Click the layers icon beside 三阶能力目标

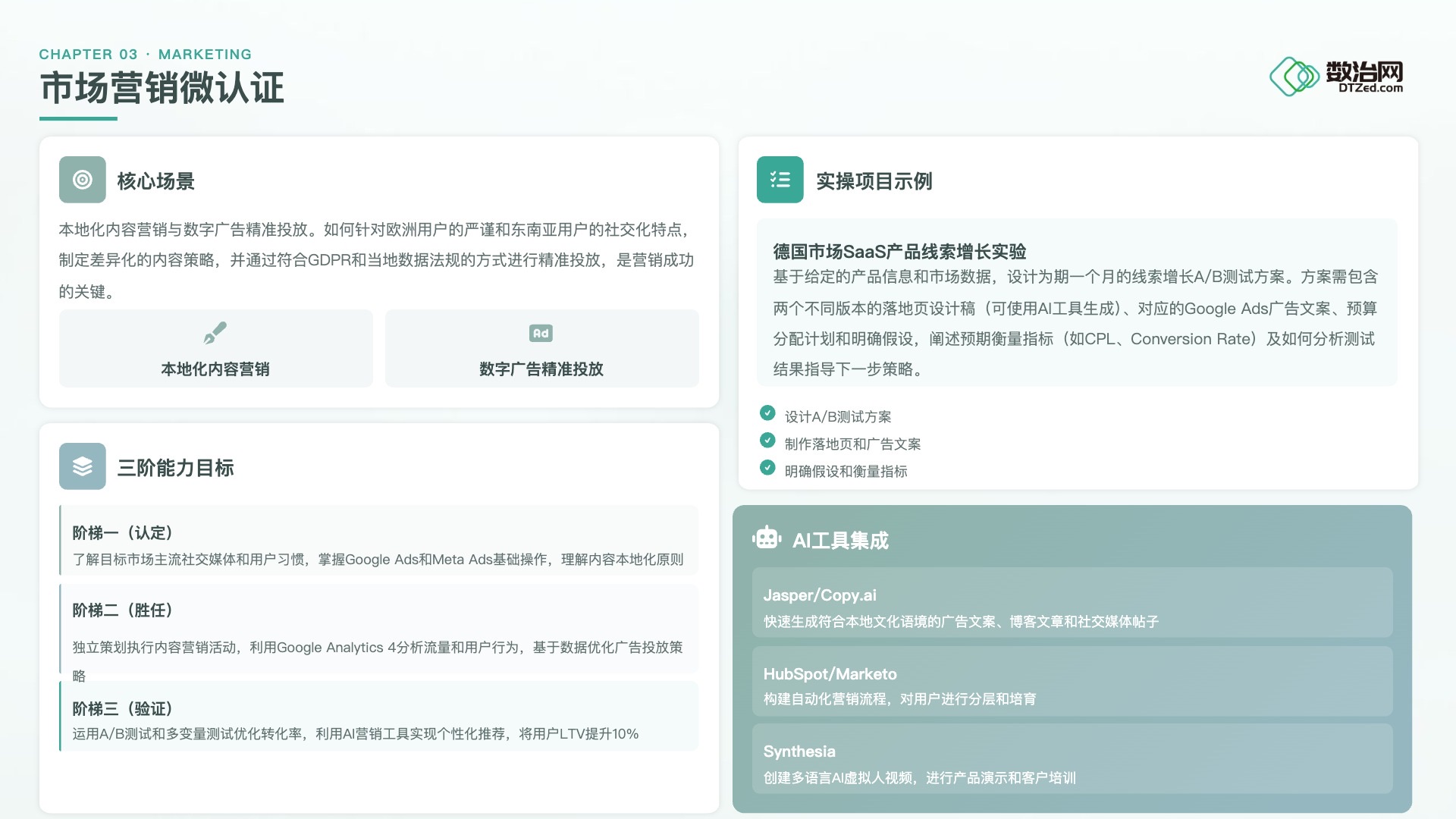(x=82, y=466)
